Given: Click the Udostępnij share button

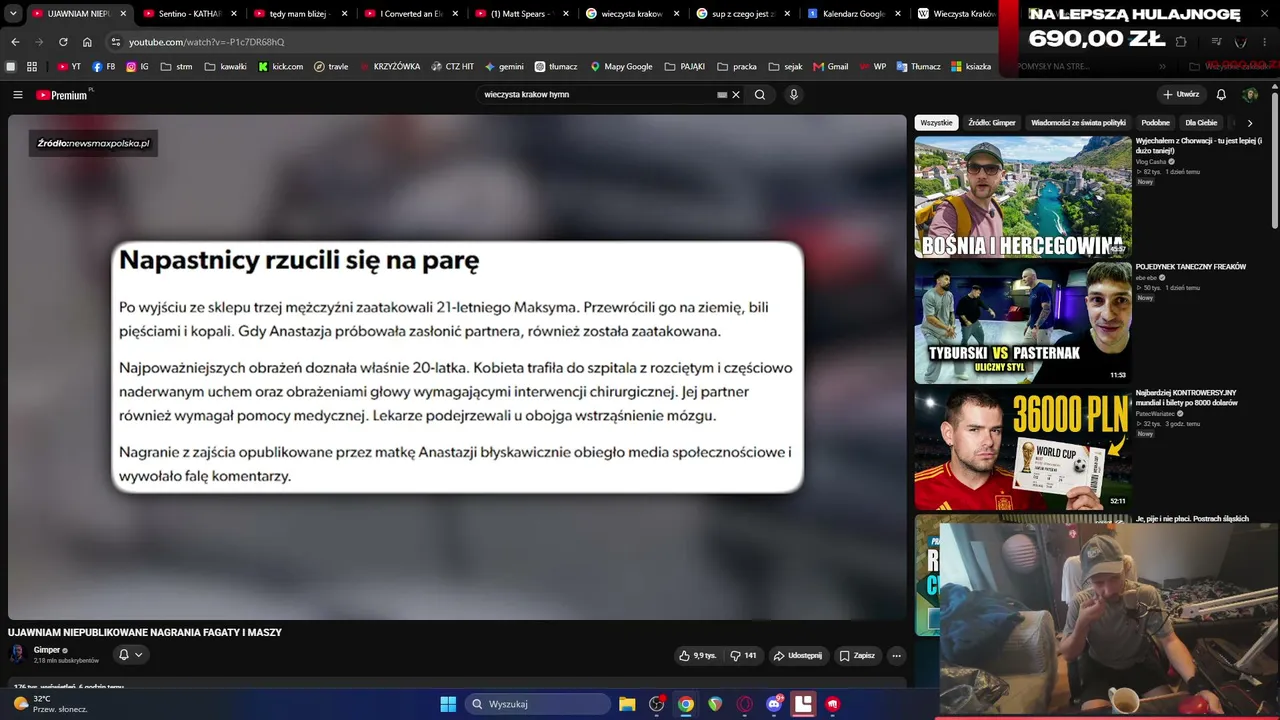Looking at the screenshot, I should [797, 655].
